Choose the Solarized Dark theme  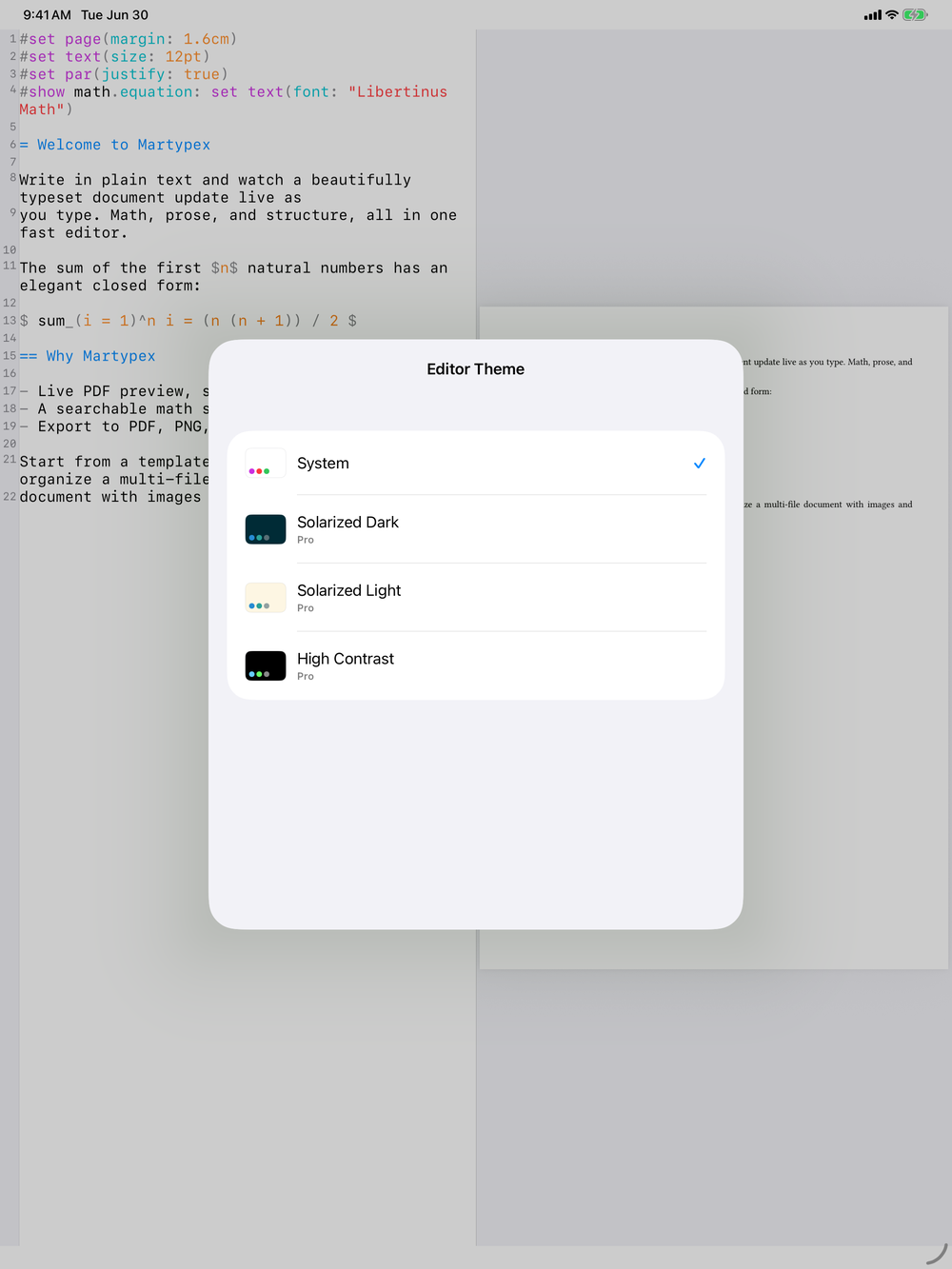pyautogui.click(x=476, y=529)
